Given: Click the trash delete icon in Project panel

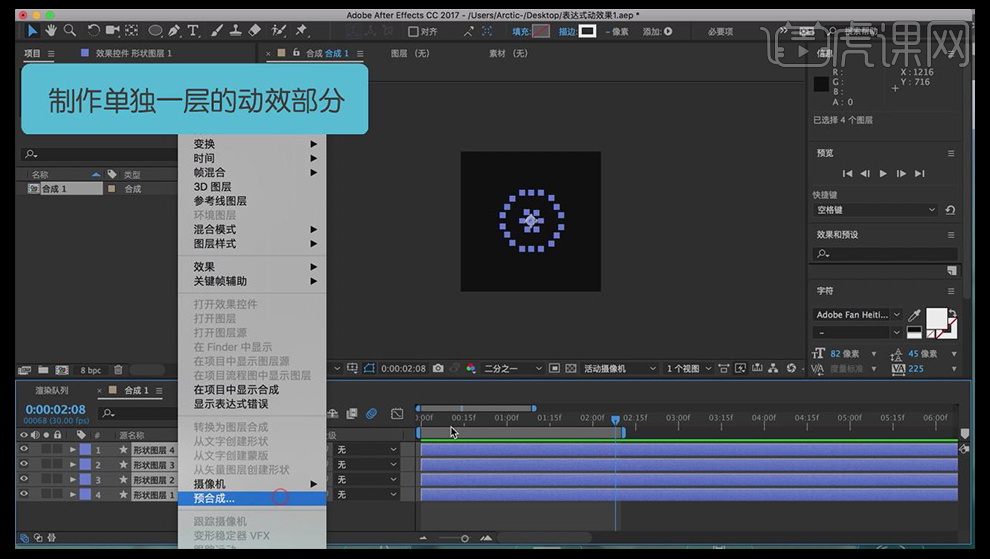Looking at the screenshot, I should 118,370.
